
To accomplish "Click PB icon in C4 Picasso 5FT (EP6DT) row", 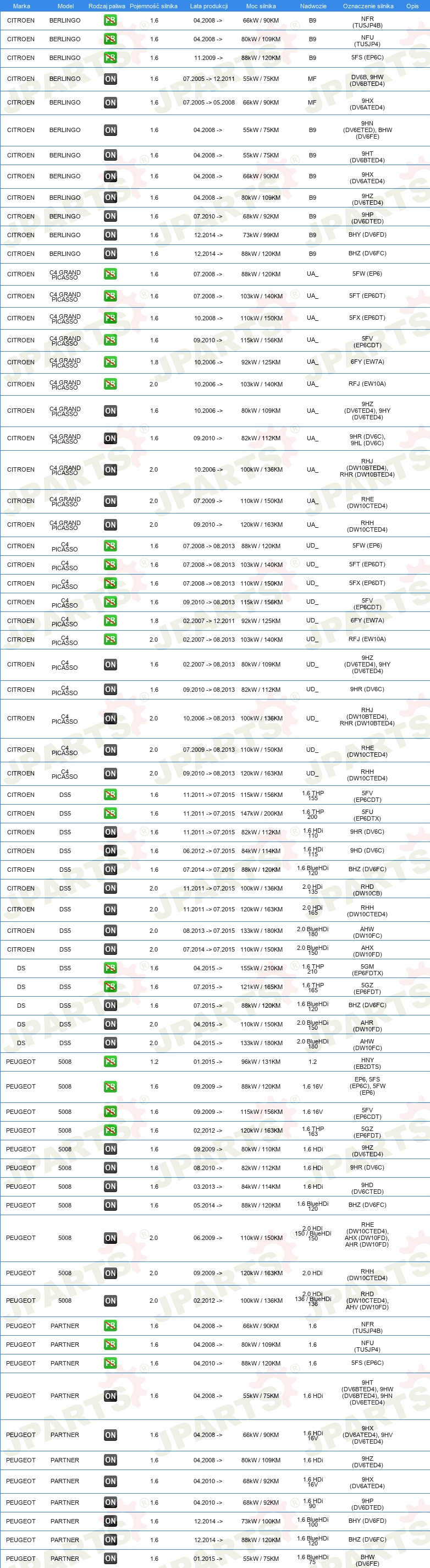I will tap(110, 565).
